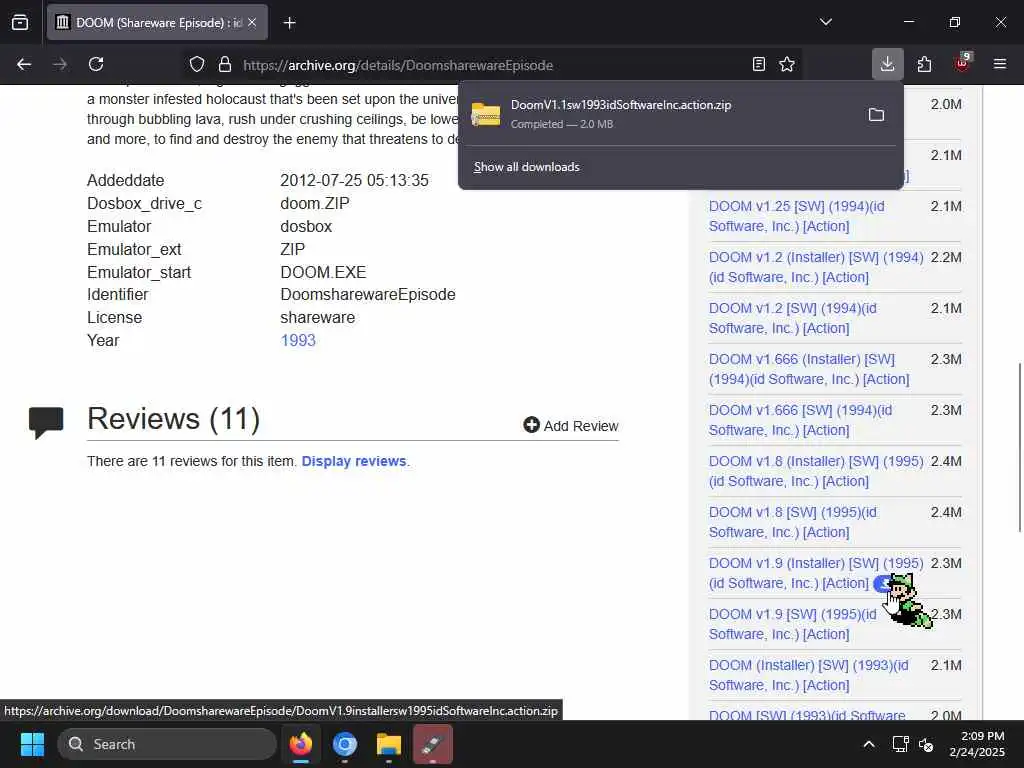Click the muted volume tray icon
This screenshot has height=768, width=1024.
click(x=926, y=744)
